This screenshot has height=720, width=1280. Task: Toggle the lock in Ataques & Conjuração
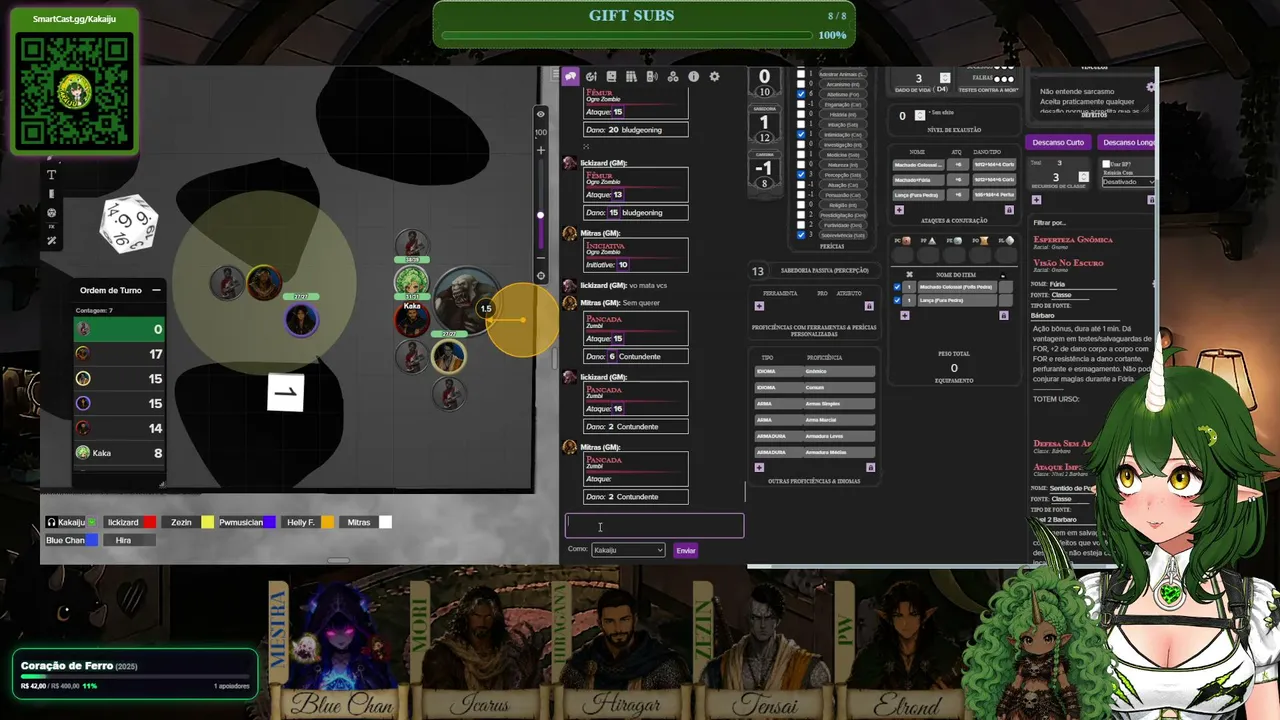point(1010,210)
